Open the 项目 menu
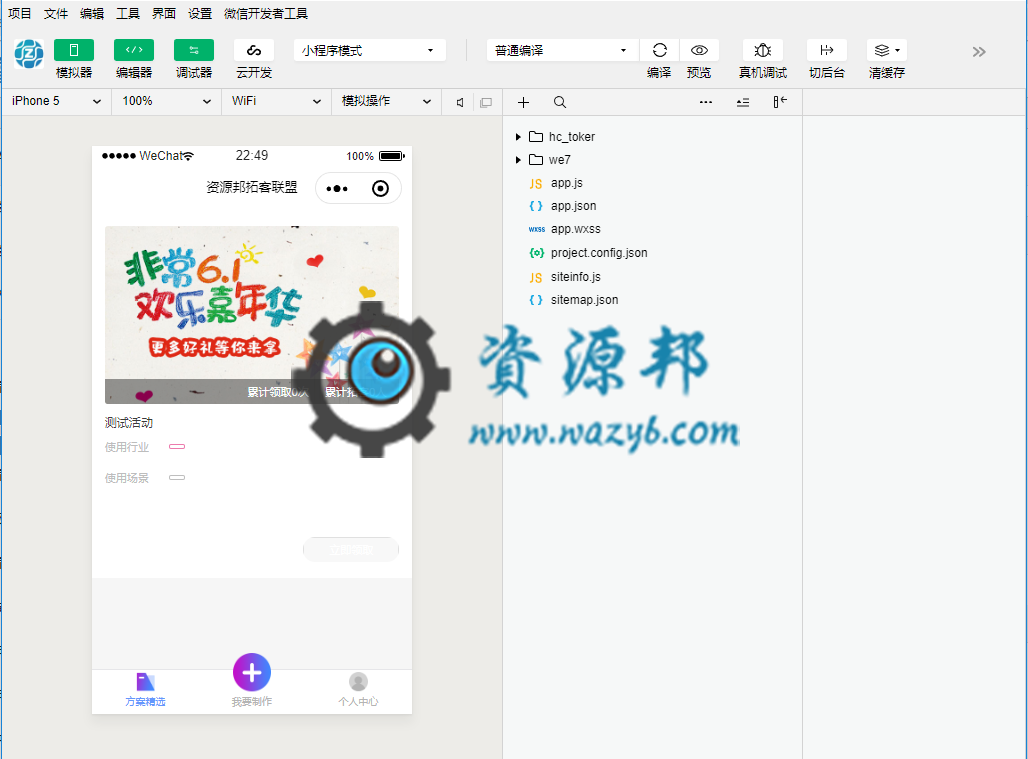Screen dimensions: 1028x759 coord(20,13)
